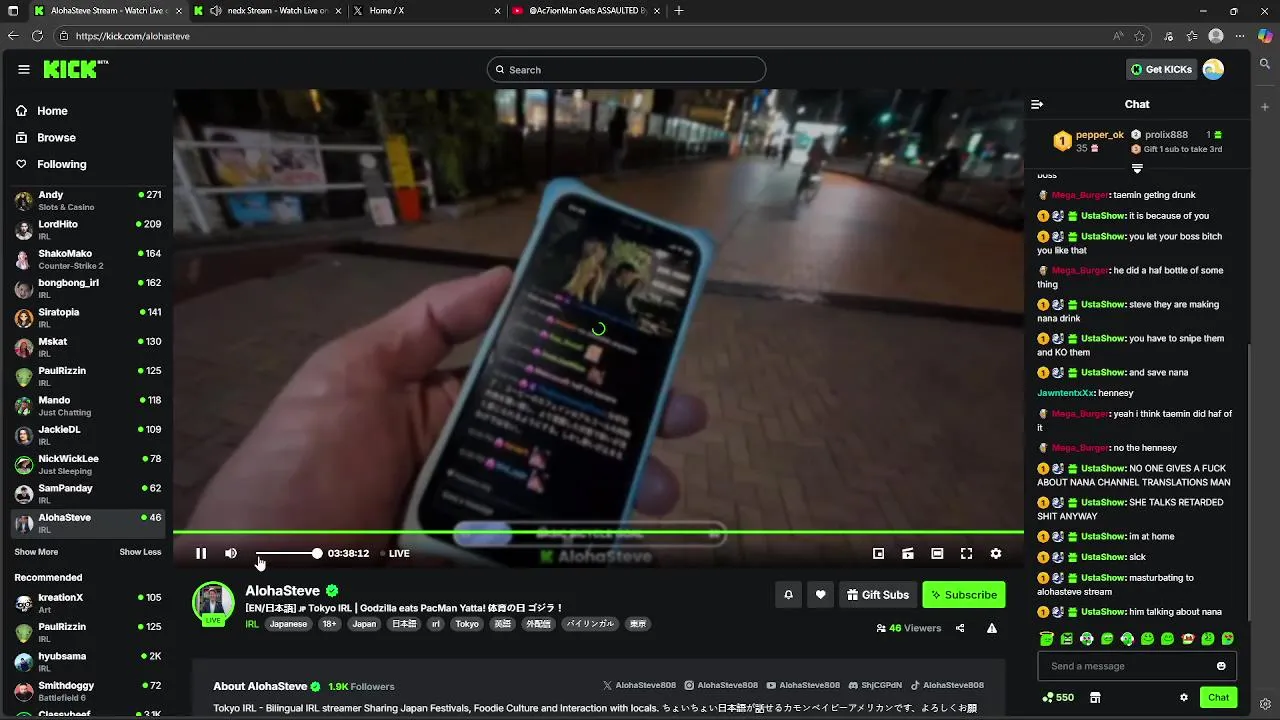This screenshot has width=1280, height=720.
Task: Open Andy's channel in sidebar
Action: click(88, 200)
